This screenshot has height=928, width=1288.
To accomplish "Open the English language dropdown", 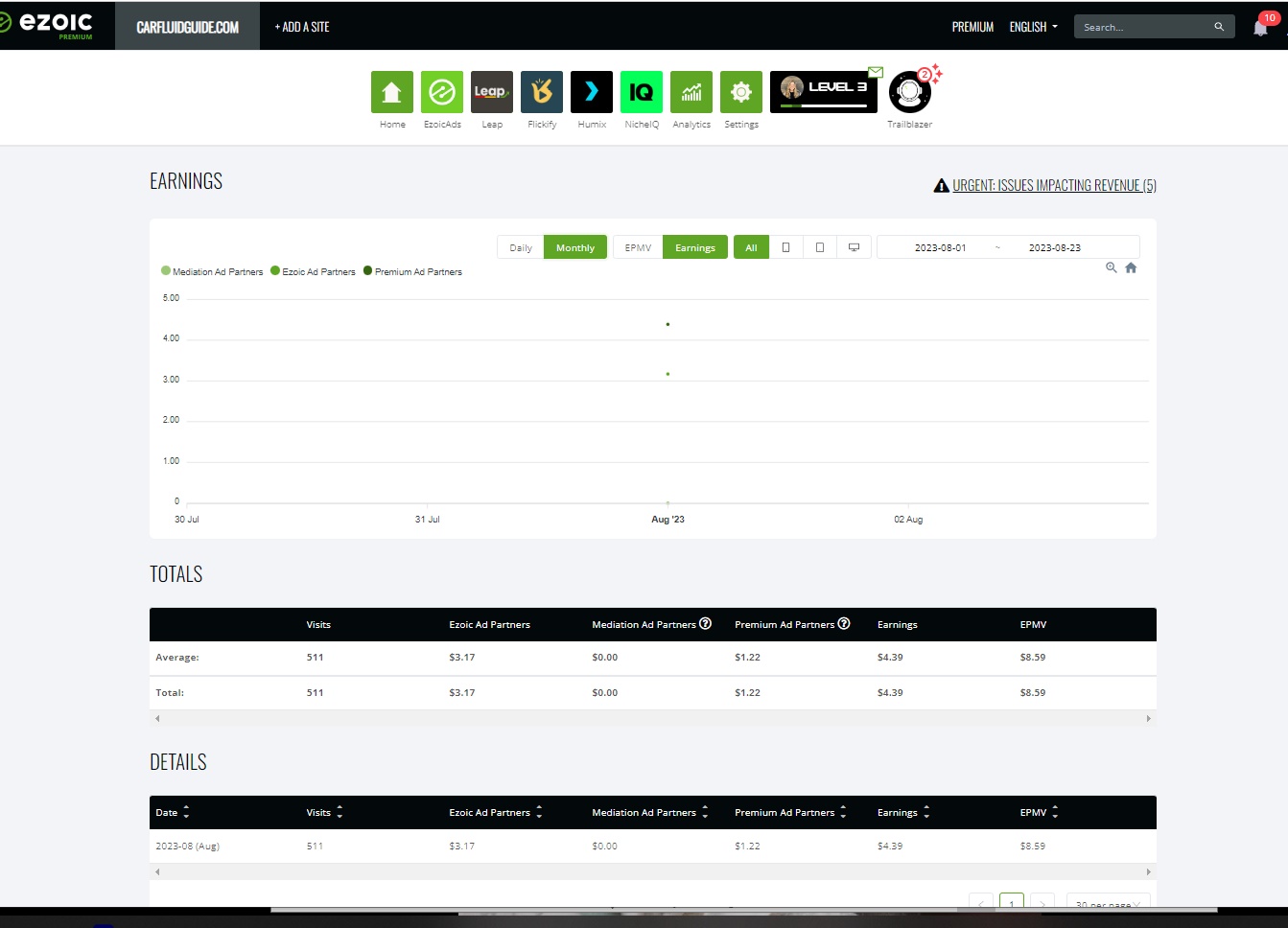I will 1033,27.
